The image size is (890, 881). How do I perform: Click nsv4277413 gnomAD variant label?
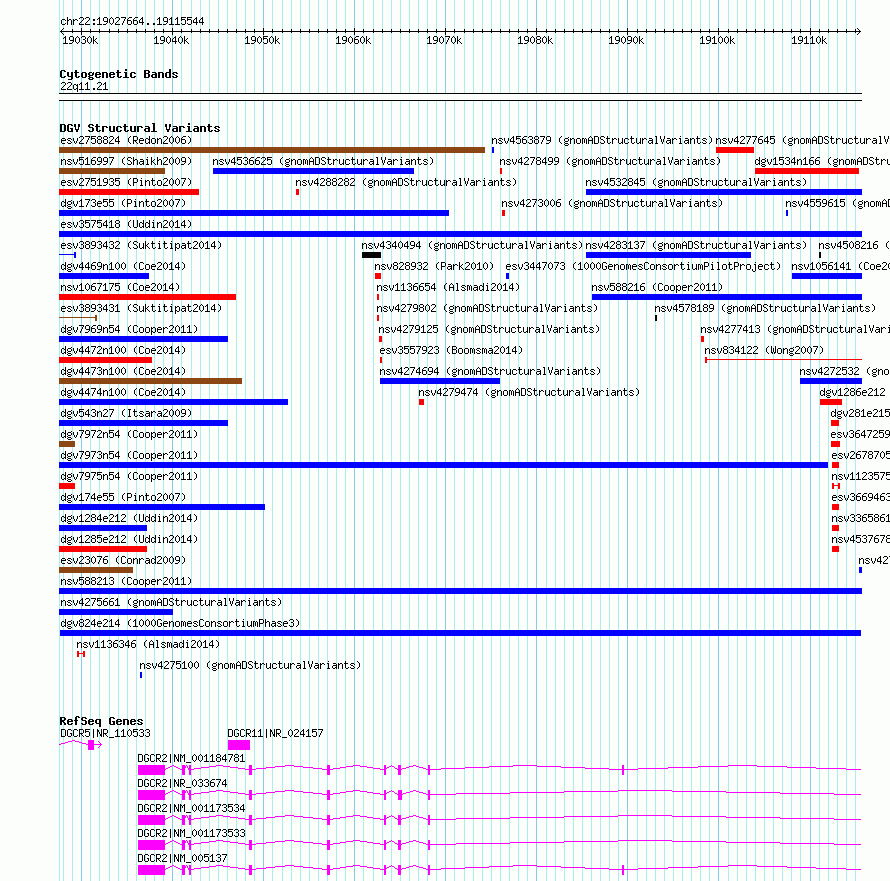pos(795,329)
